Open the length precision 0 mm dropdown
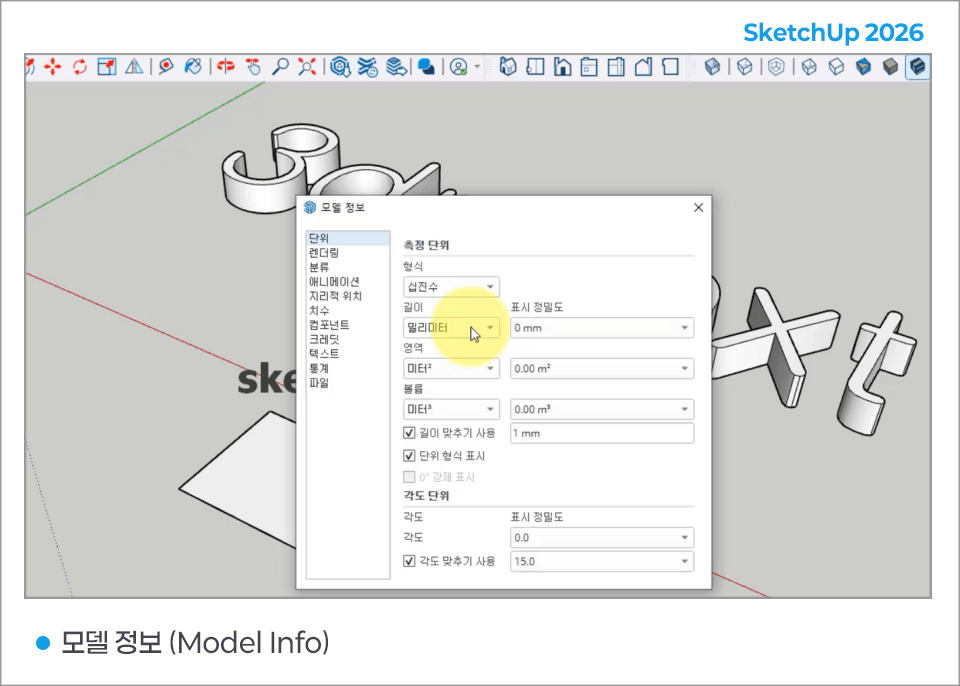The width and height of the screenshot is (960, 686). [602, 328]
